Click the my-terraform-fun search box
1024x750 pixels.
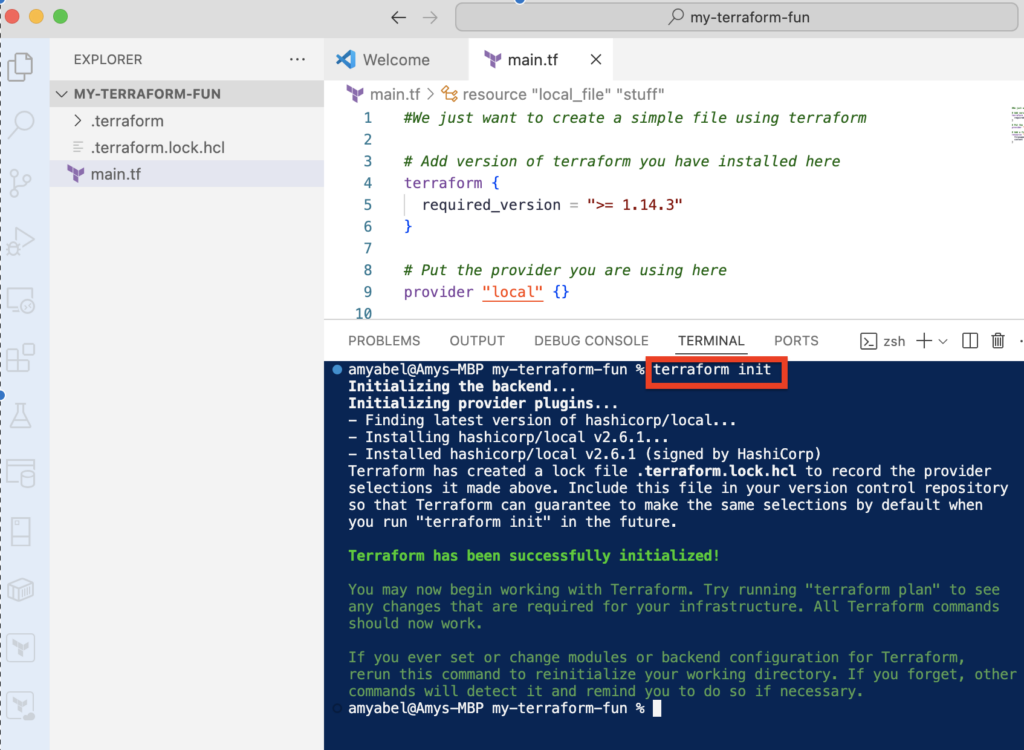[738, 17]
